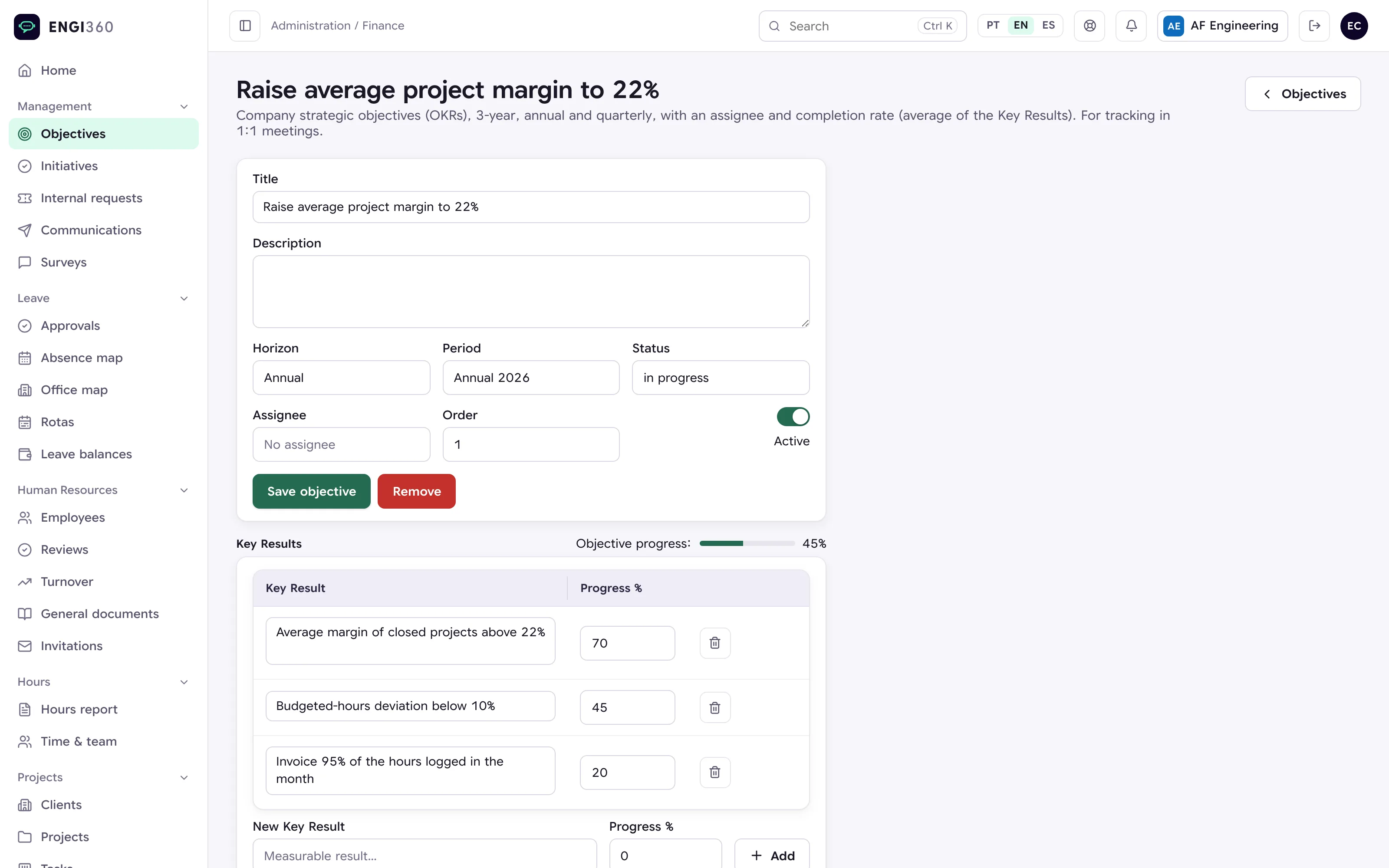The height and width of the screenshot is (868, 1389).
Task: Toggle the Active switch off
Action: pyautogui.click(x=793, y=417)
